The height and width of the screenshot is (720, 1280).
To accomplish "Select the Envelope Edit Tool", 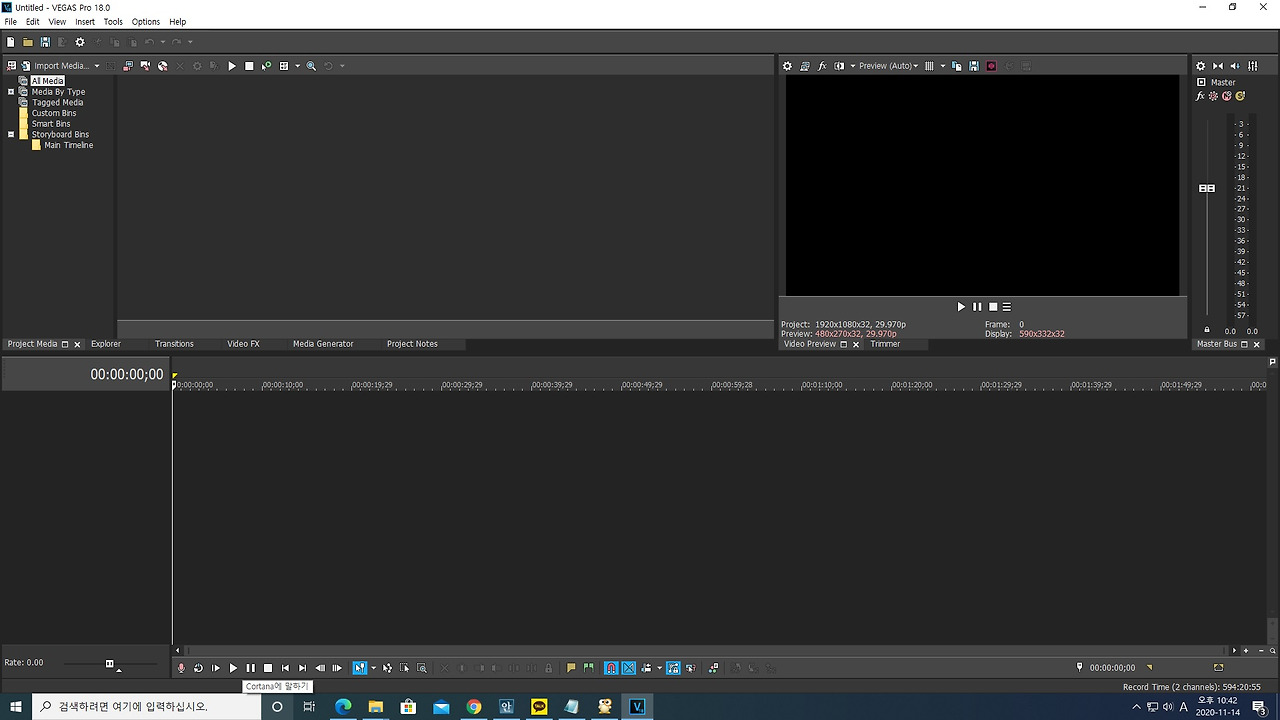I will [x=387, y=667].
